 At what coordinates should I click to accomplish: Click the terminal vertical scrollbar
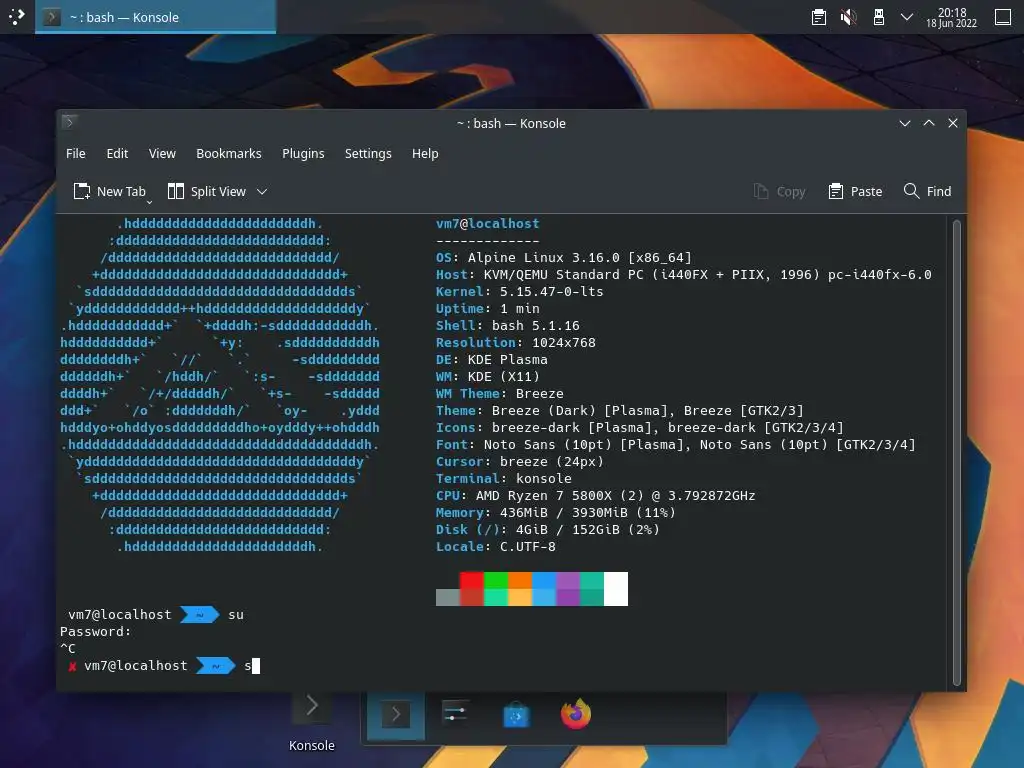click(957, 453)
